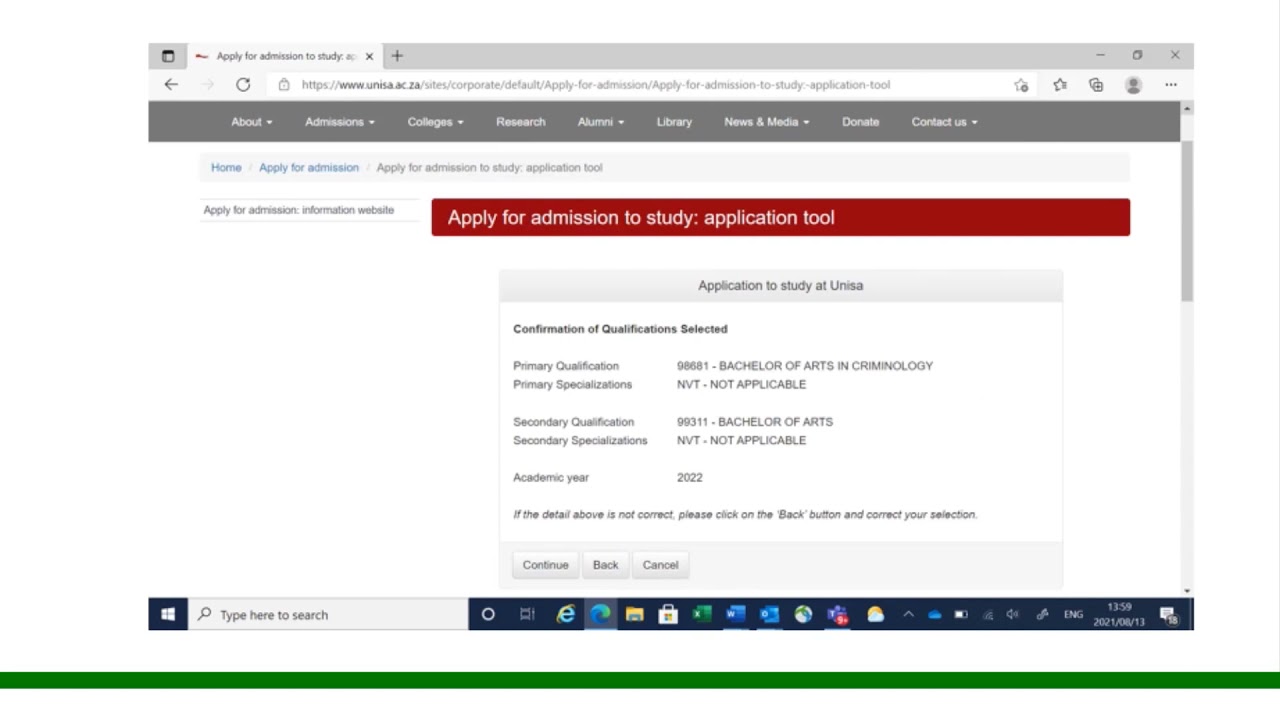Open the Favorites list icon
The height and width of the screenshot is (720, 1280).
[1060, 85]
